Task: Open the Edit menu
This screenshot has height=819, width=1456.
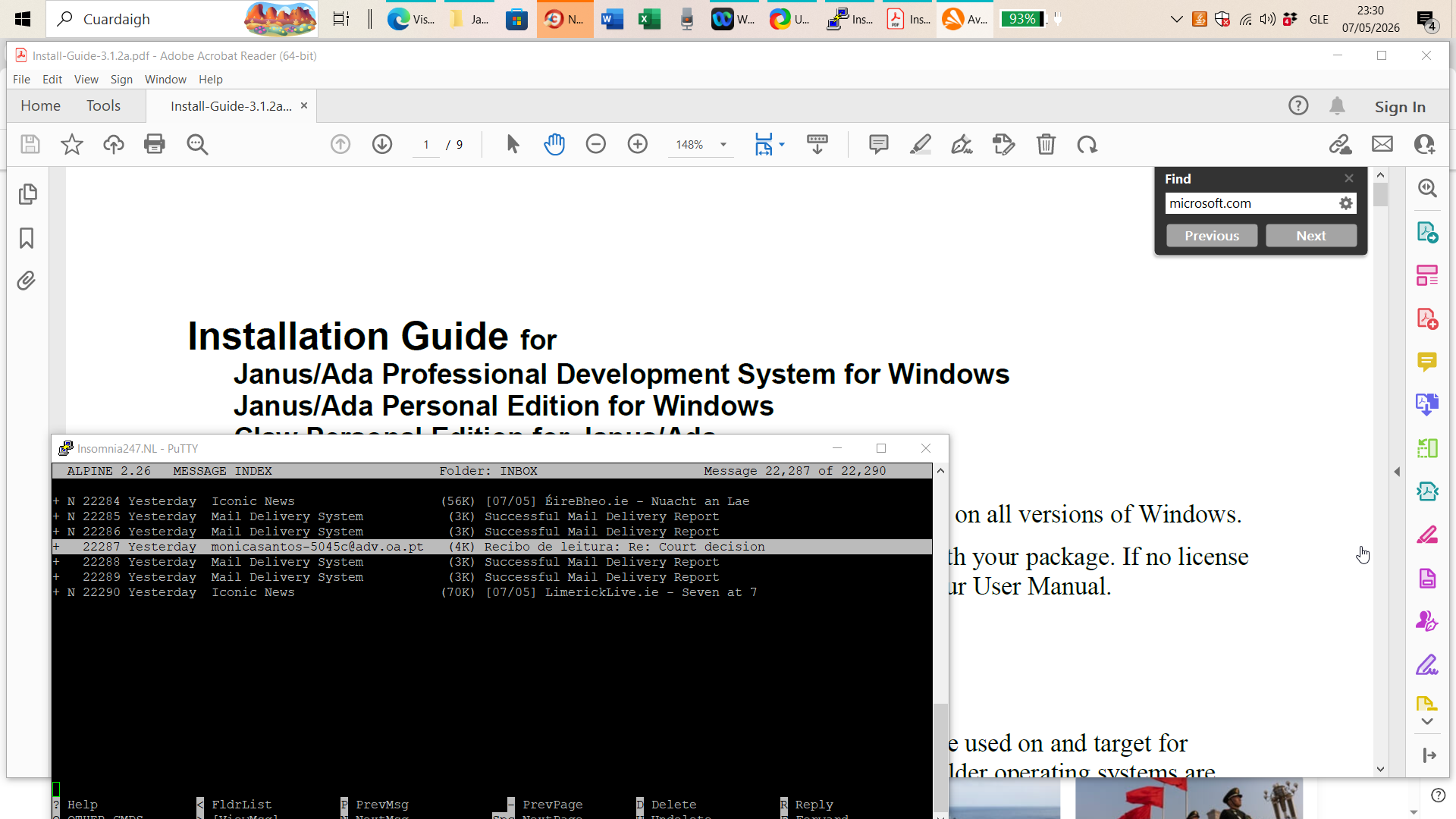Action: coord(52,80)
